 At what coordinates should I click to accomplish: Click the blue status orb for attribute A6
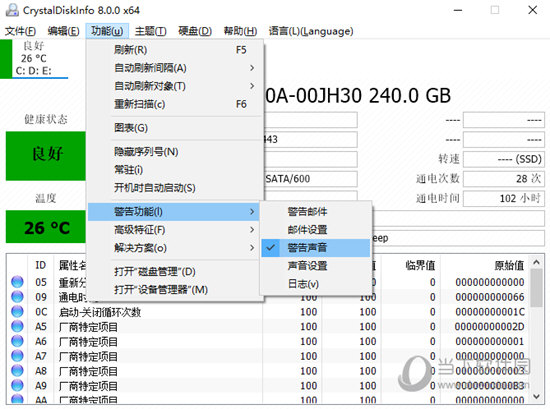tap(17, 341)
